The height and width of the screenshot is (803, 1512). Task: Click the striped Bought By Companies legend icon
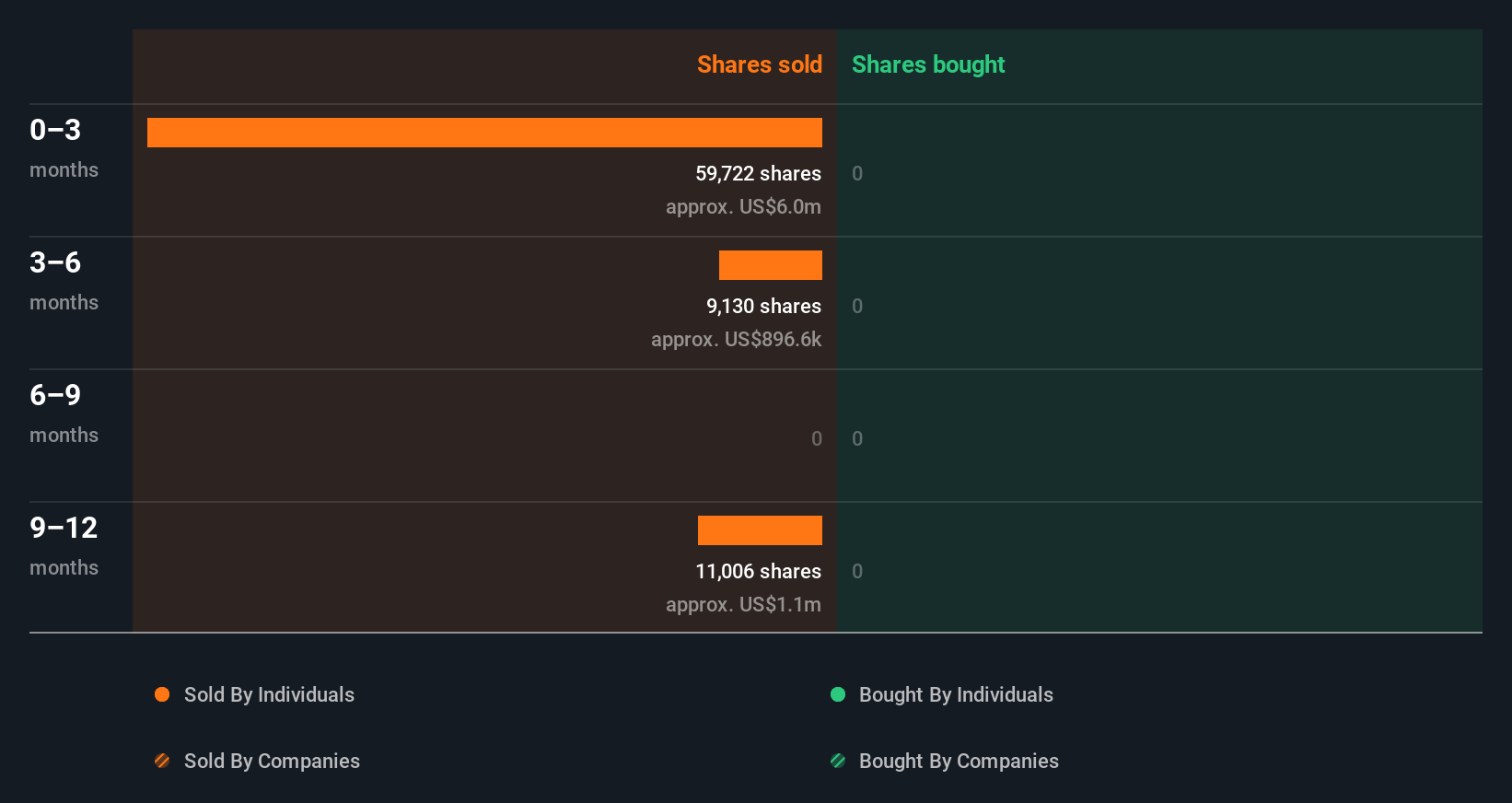(x=838, y=761)
